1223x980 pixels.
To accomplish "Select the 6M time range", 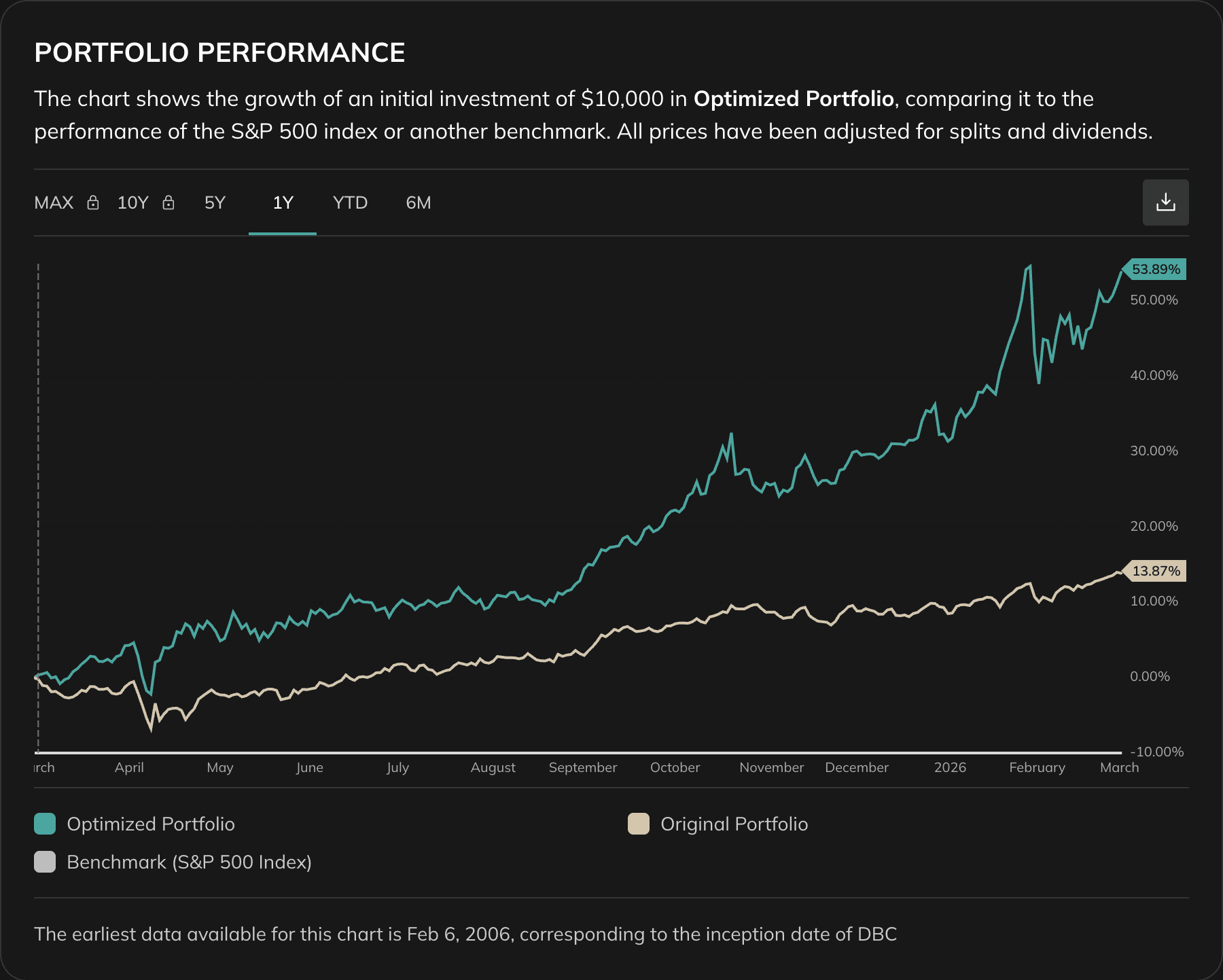I will [417, 202].
